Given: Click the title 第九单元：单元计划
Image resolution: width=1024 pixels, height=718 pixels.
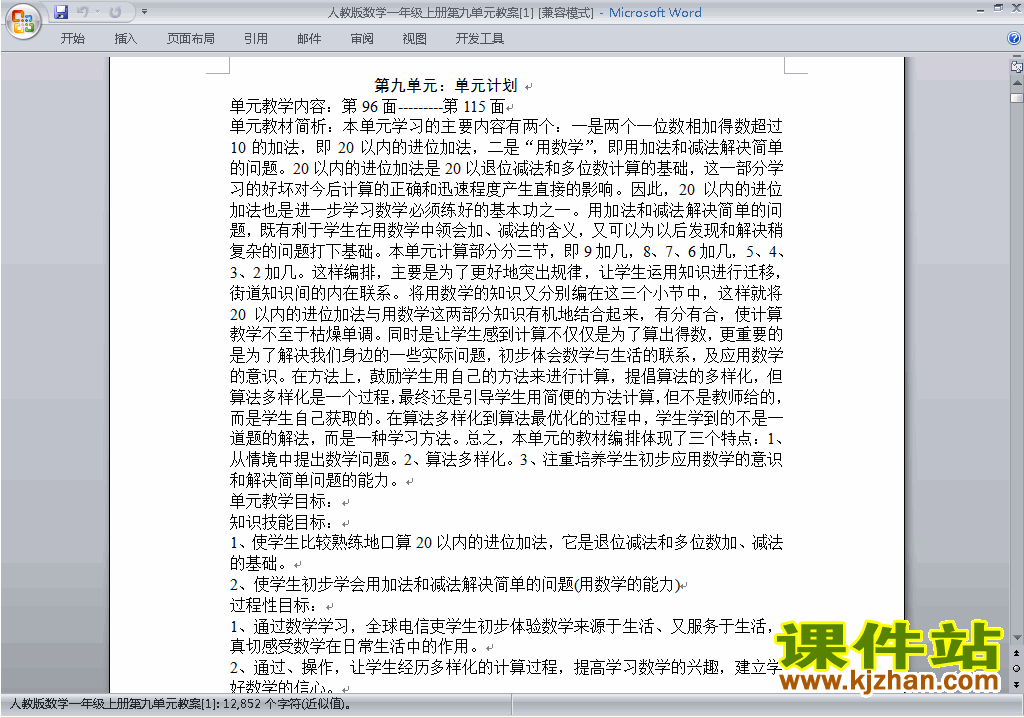Looking at the screenshot, I should 445,86.
